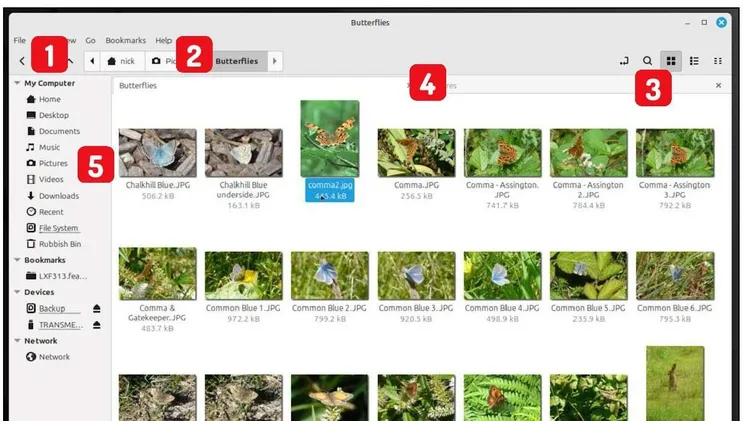
Task: Open the nick home path button
Action: point(122,61)
